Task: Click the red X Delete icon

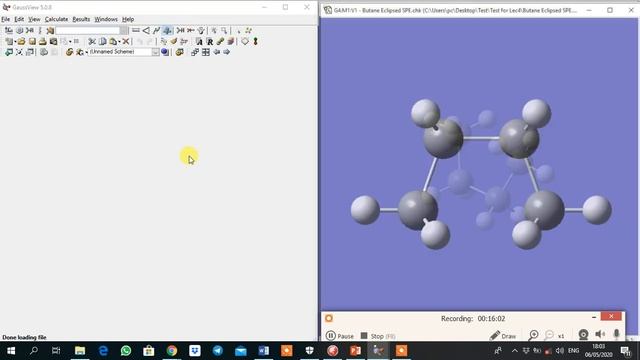Action: 126,41
